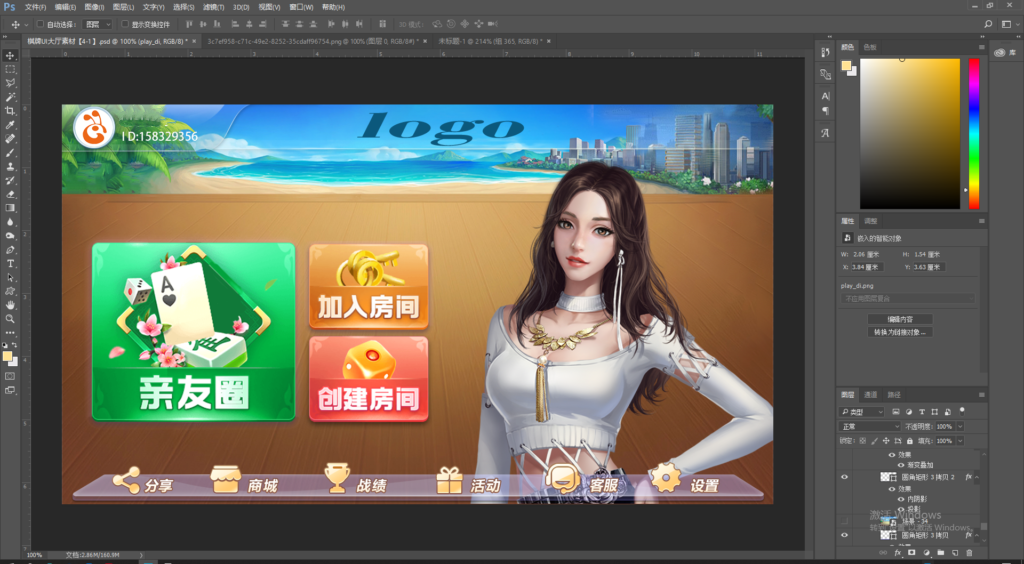
Task: Select the Horizontal Type tool
Action: pyautogui.click(x=10, y=263)
